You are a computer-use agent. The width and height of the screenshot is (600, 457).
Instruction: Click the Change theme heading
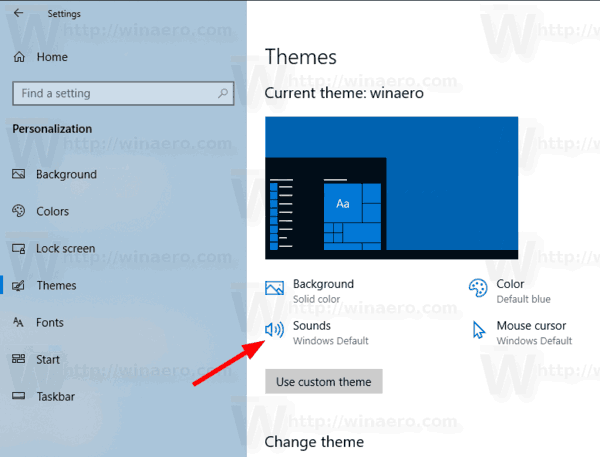point(314,442)
